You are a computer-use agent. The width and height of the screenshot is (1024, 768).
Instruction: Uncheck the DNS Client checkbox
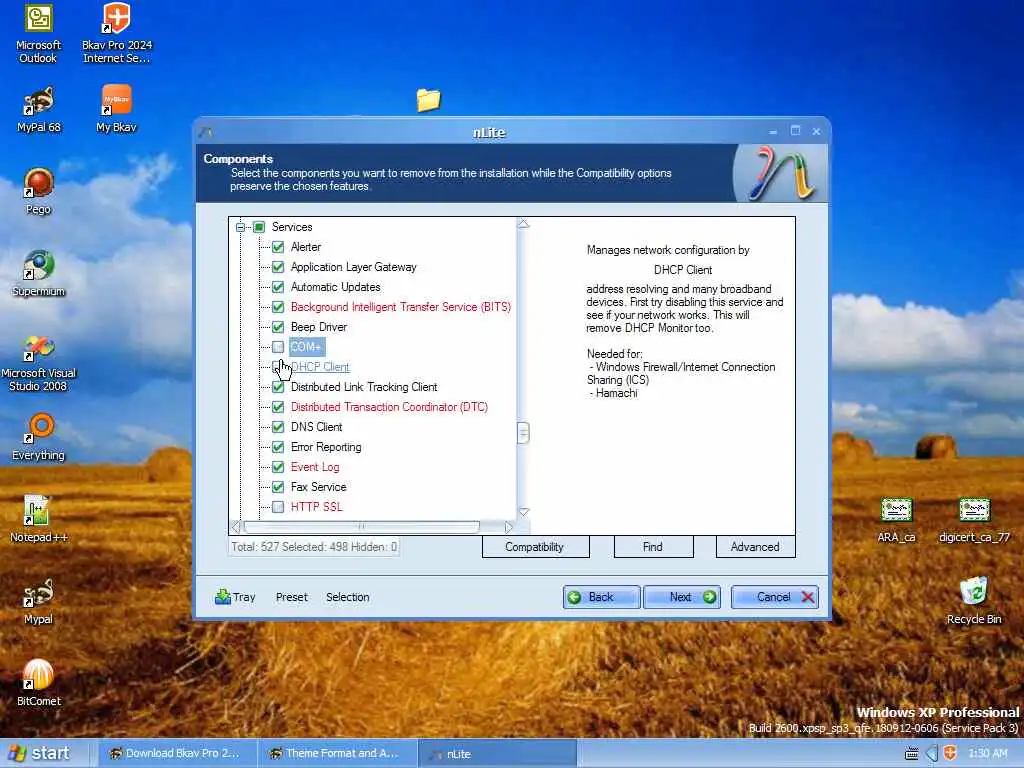278,427
